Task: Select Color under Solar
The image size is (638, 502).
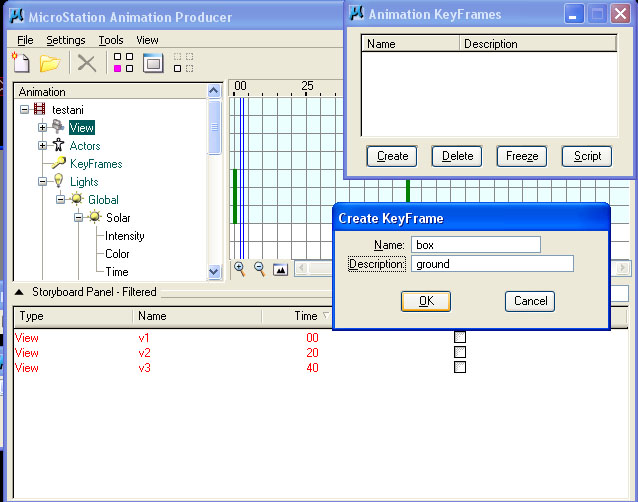Action: pos(117,253)
